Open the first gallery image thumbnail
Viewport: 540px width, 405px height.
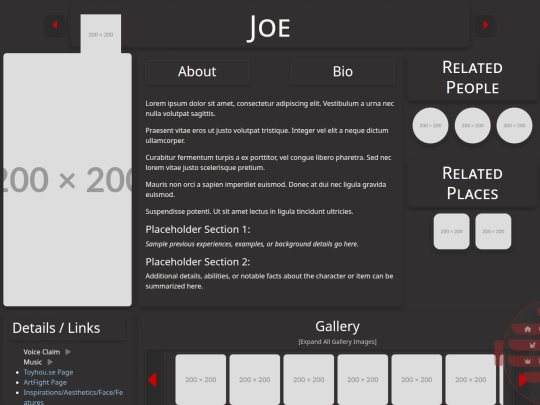pos(201,380)
